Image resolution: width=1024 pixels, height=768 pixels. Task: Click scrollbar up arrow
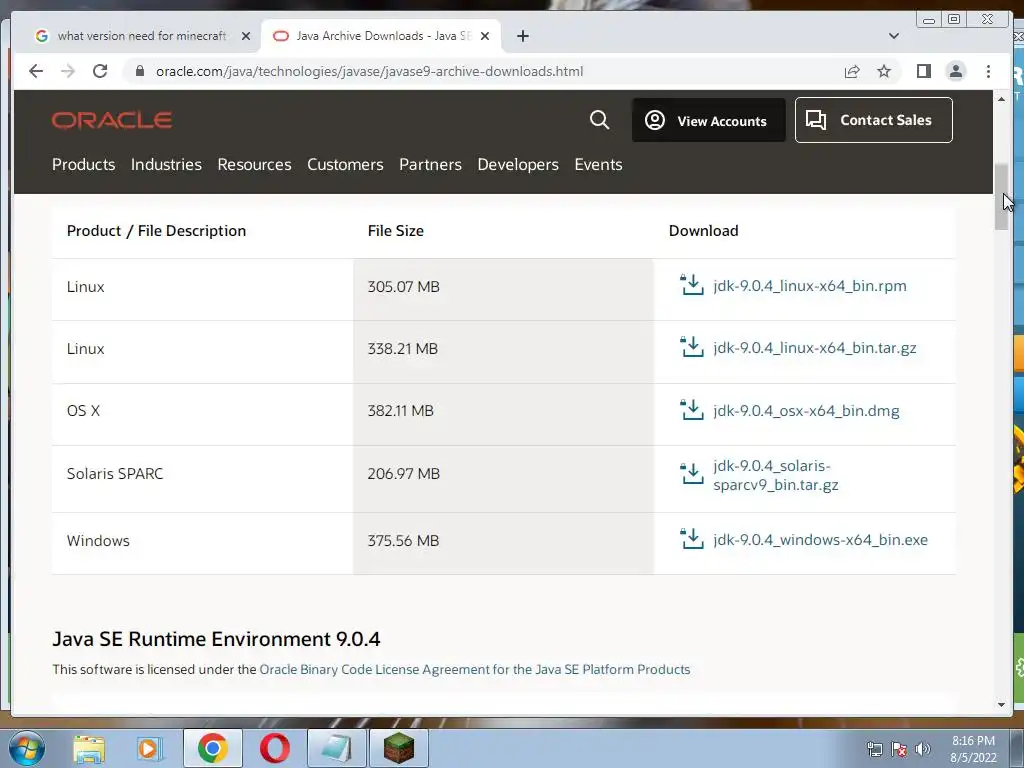point(1001,99)
